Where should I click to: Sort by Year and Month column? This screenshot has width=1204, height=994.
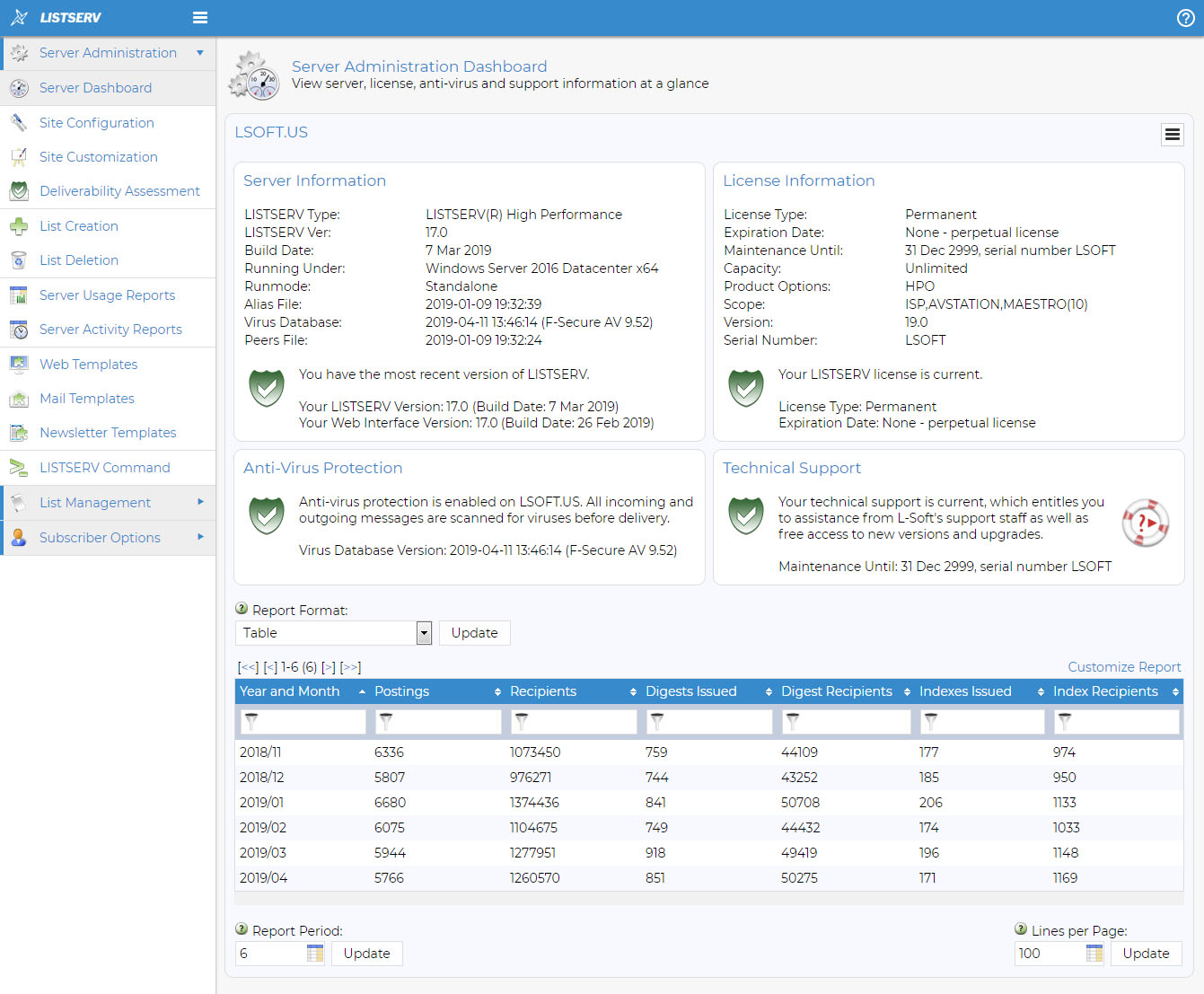pyautogui.click(x=303, y=691)
